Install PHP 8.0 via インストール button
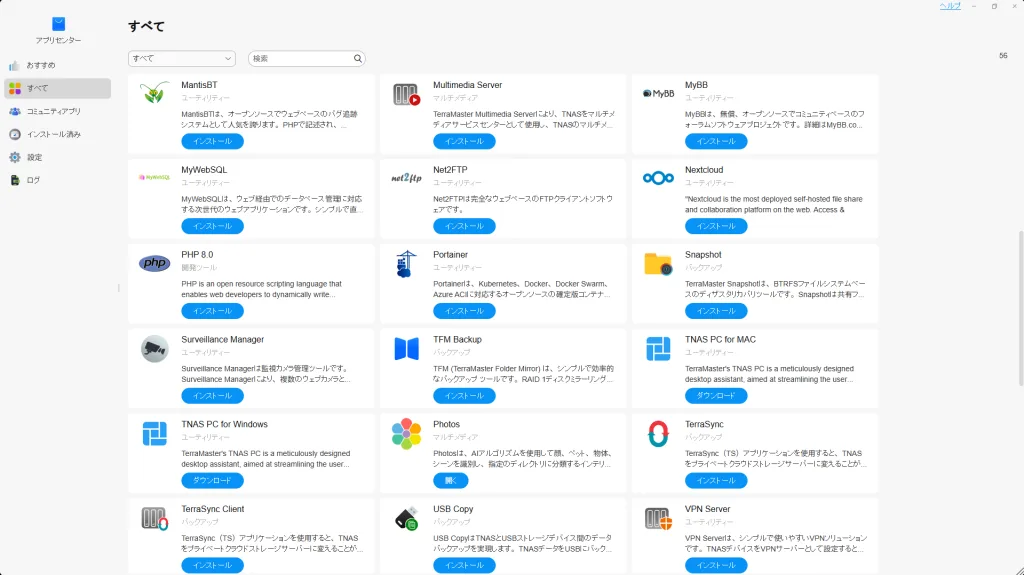 (x=212, y=311)
